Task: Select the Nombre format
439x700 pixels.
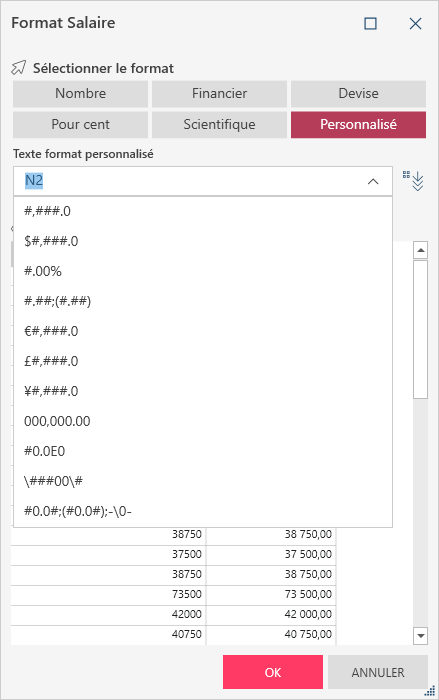Action: coord(80,93)
